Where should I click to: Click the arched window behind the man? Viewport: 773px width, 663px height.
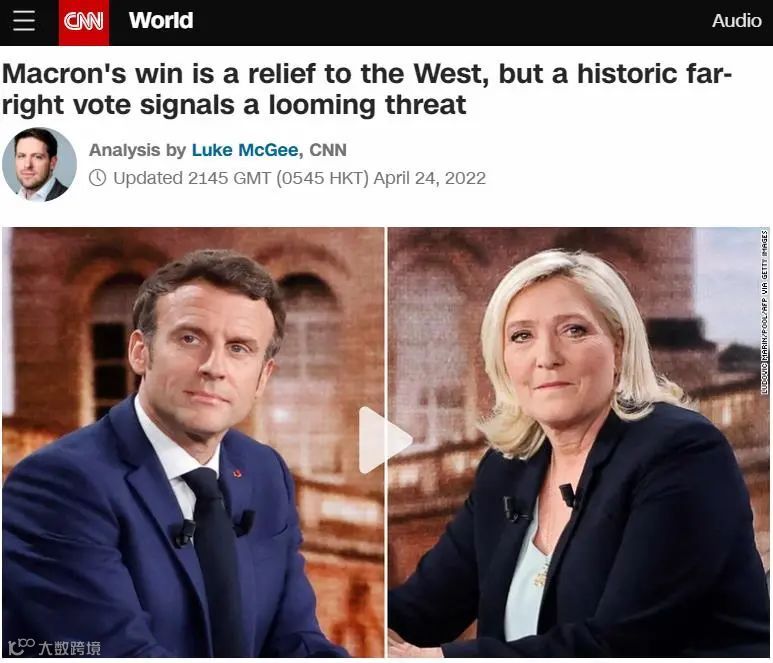point(112,345)
